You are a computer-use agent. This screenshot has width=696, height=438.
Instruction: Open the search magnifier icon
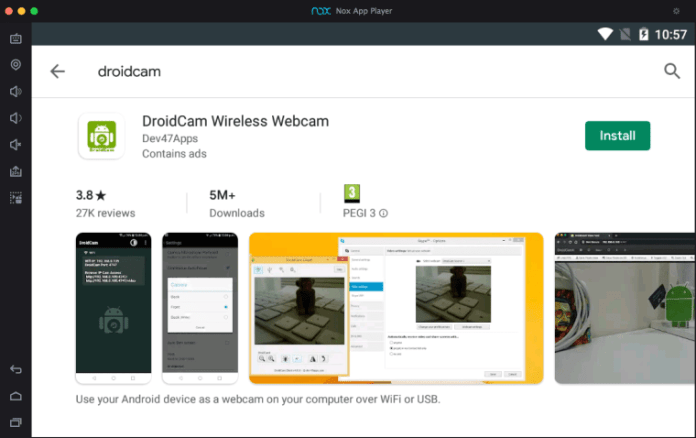672,71
